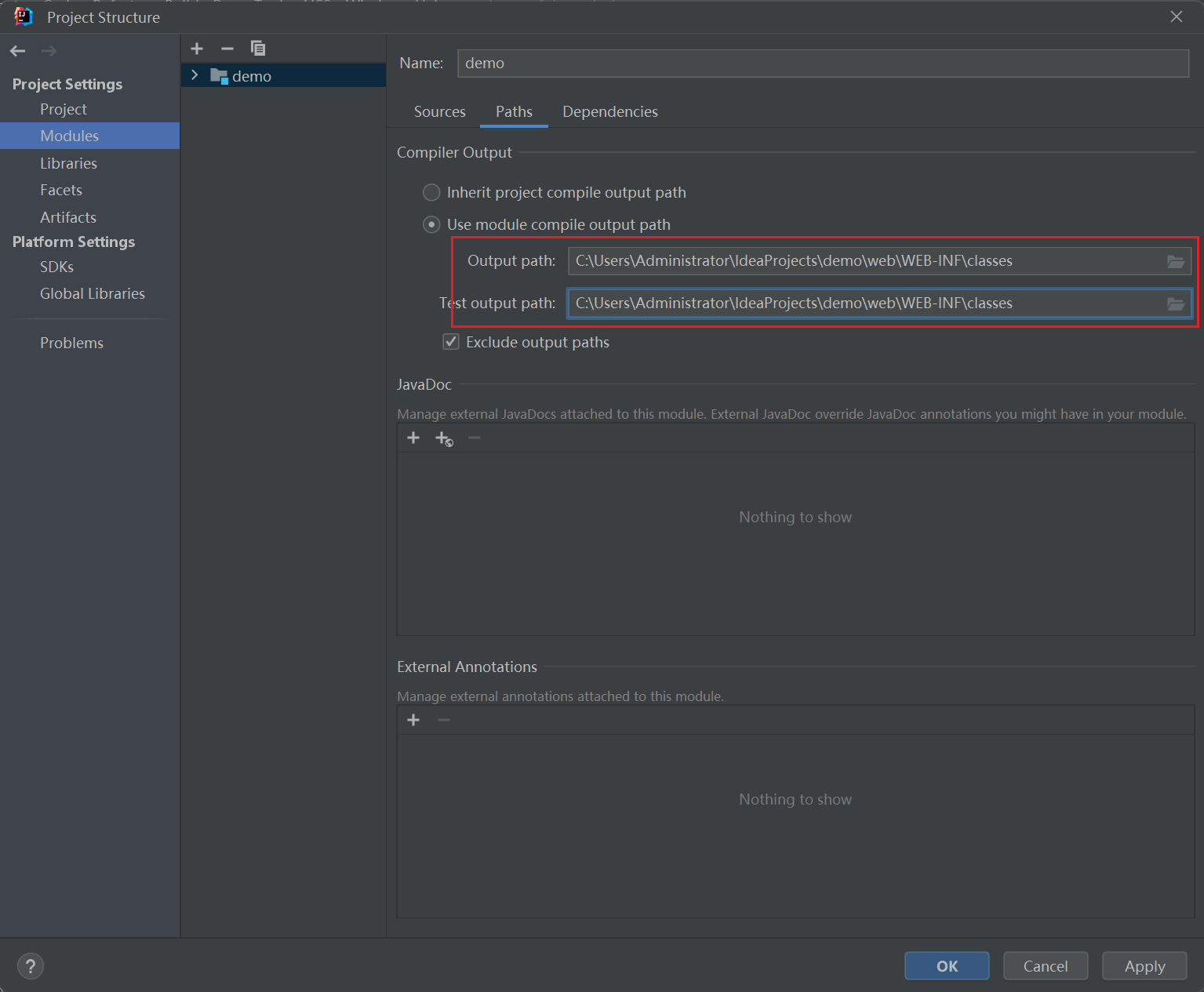Expand the demo module tree node
This screenshot has height=992, width=1204.
pyautogui.click(x=195, y=75)
